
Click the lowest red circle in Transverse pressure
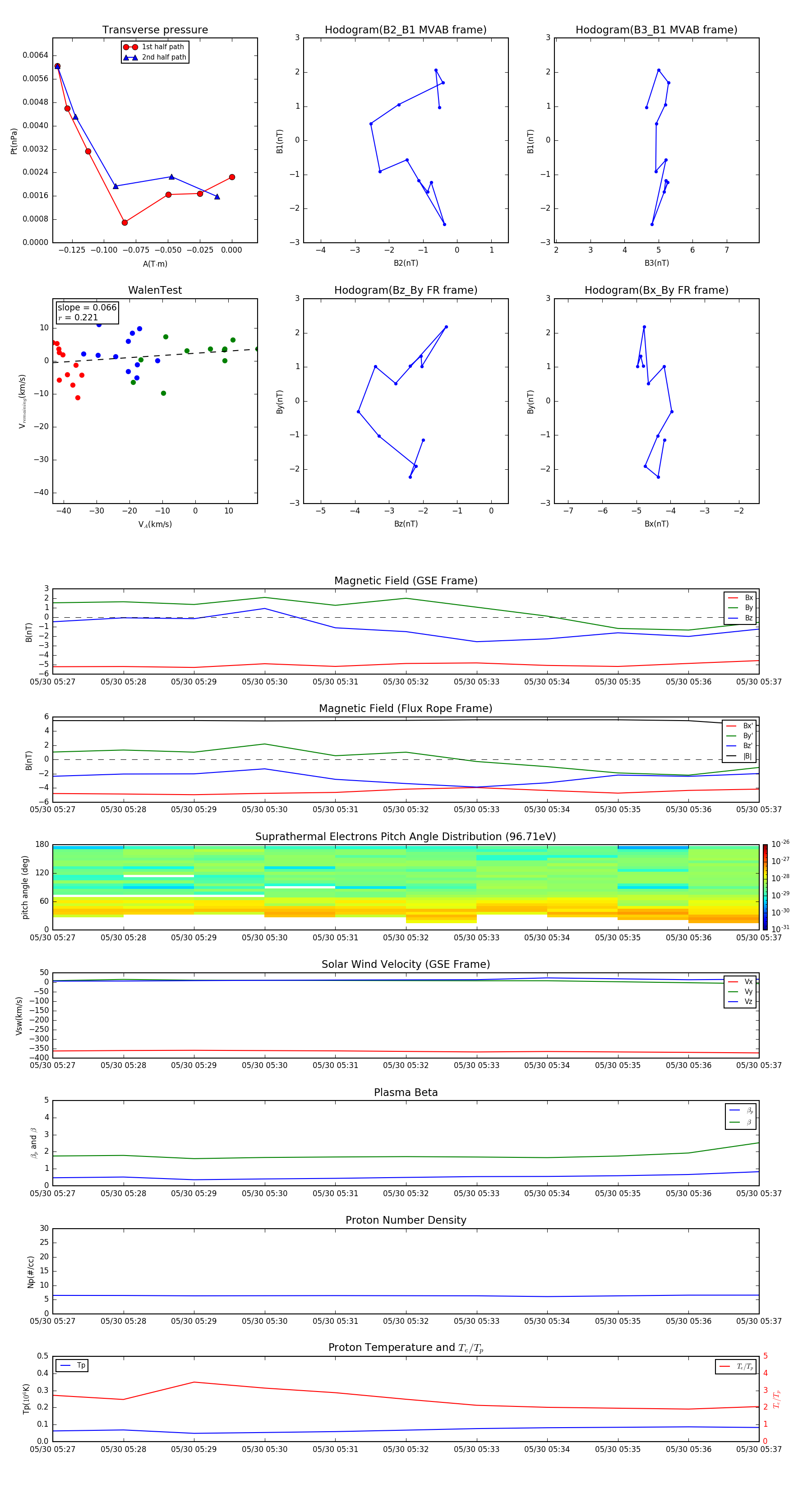[x=125, y=222]
